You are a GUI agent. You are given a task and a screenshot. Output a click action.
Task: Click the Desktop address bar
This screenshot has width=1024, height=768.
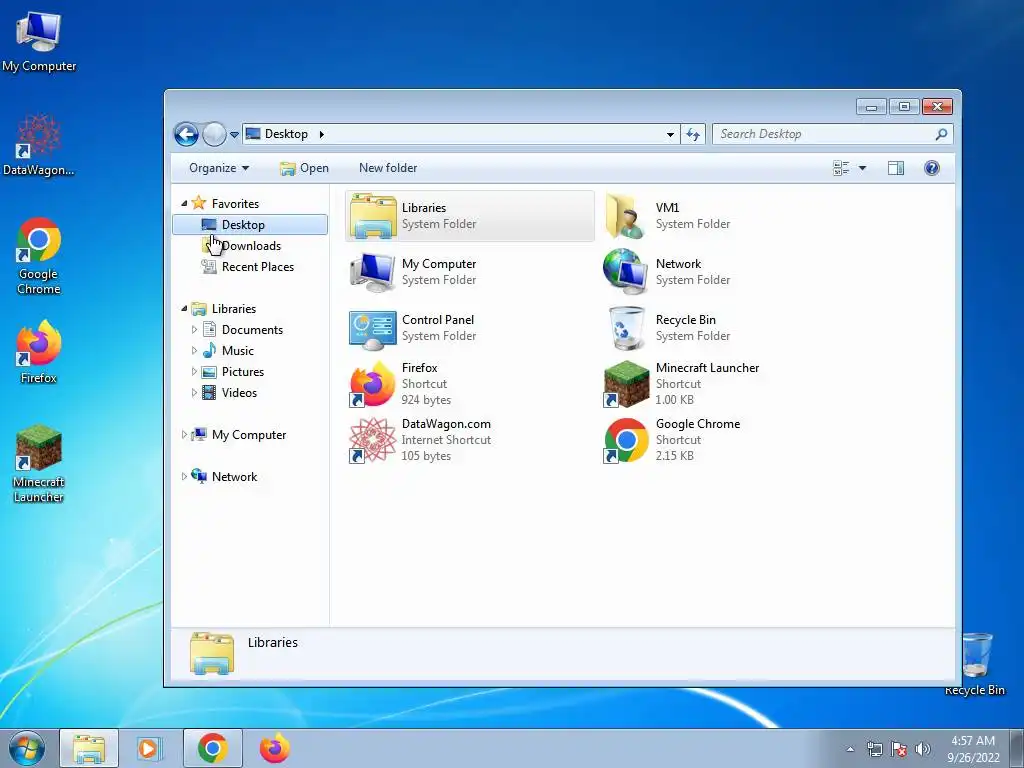pos(461,135)
